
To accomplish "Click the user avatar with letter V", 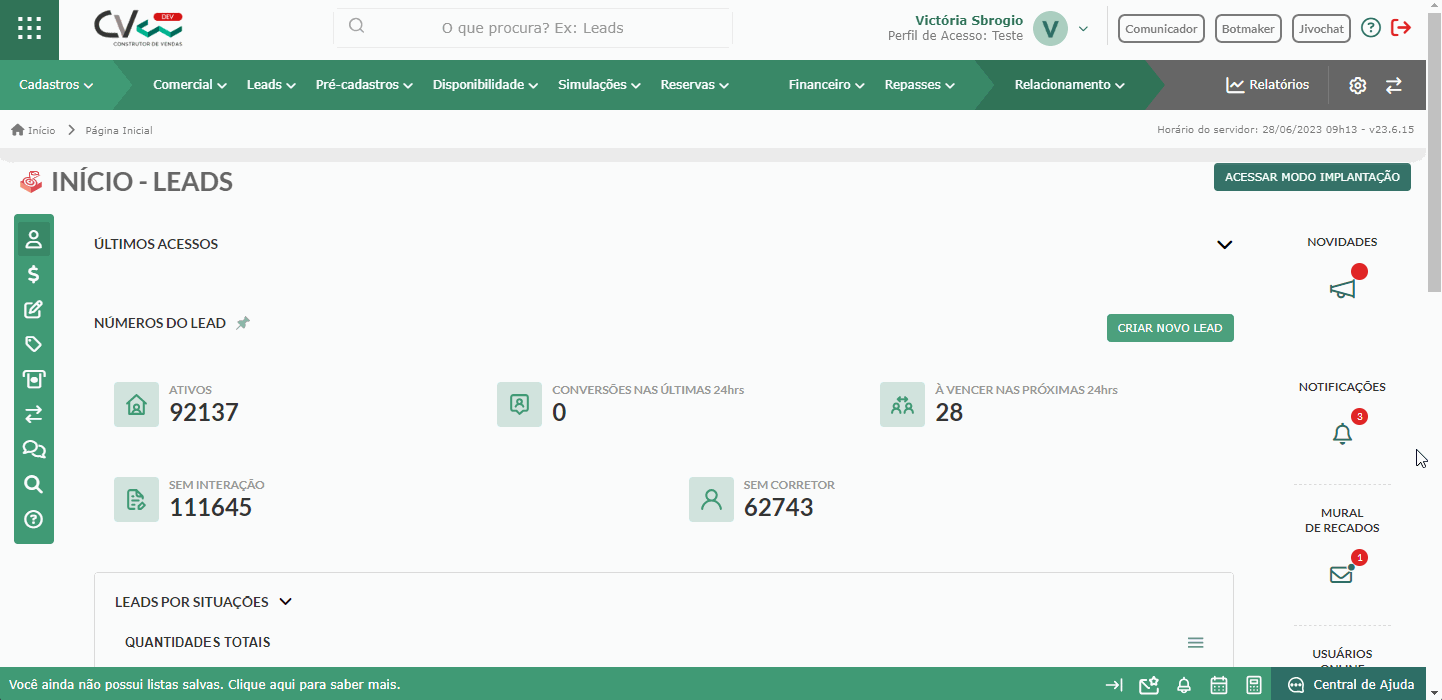I will coord(1050,28).
